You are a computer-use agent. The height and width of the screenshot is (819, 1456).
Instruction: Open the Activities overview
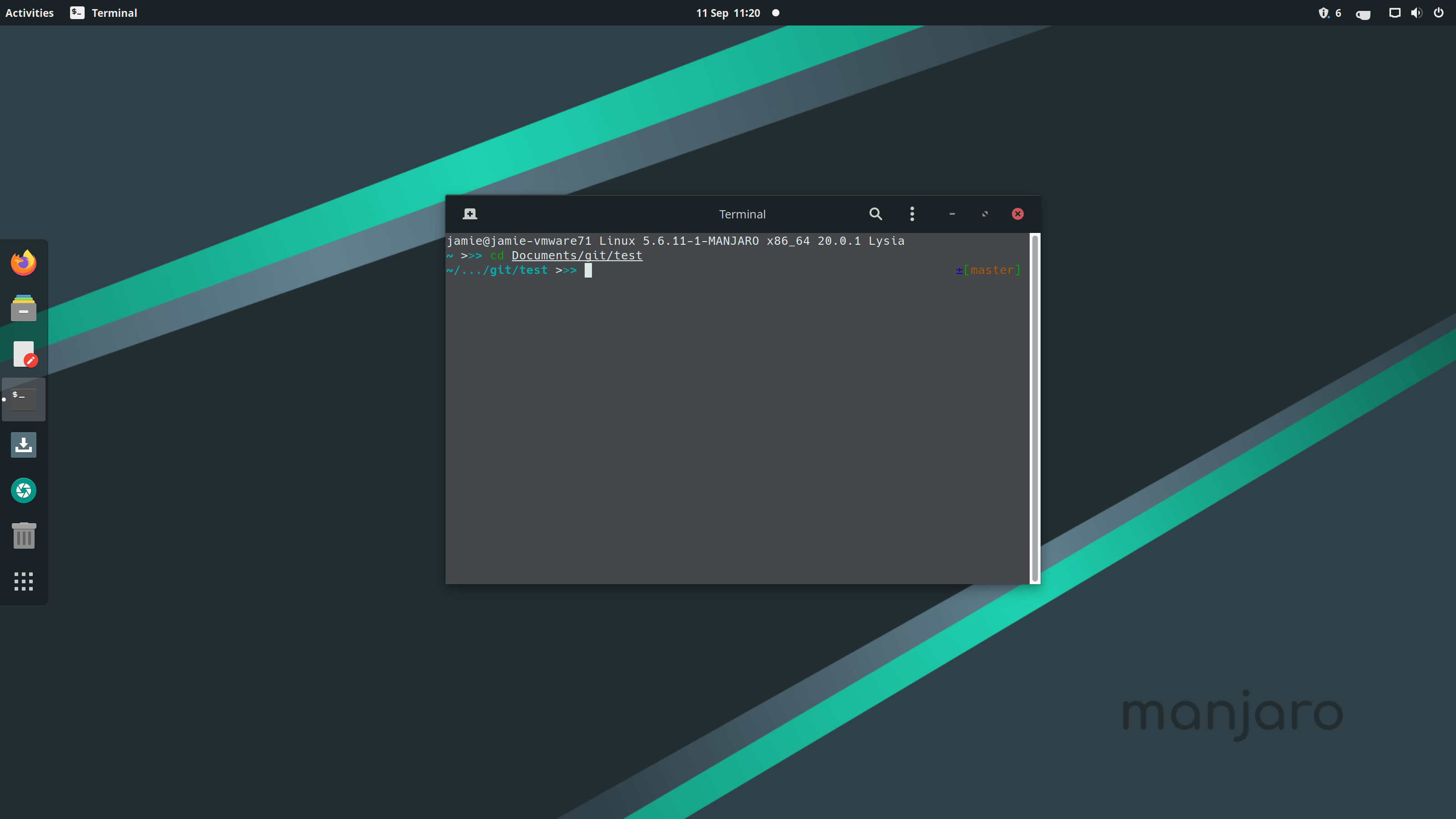point(30,12)
